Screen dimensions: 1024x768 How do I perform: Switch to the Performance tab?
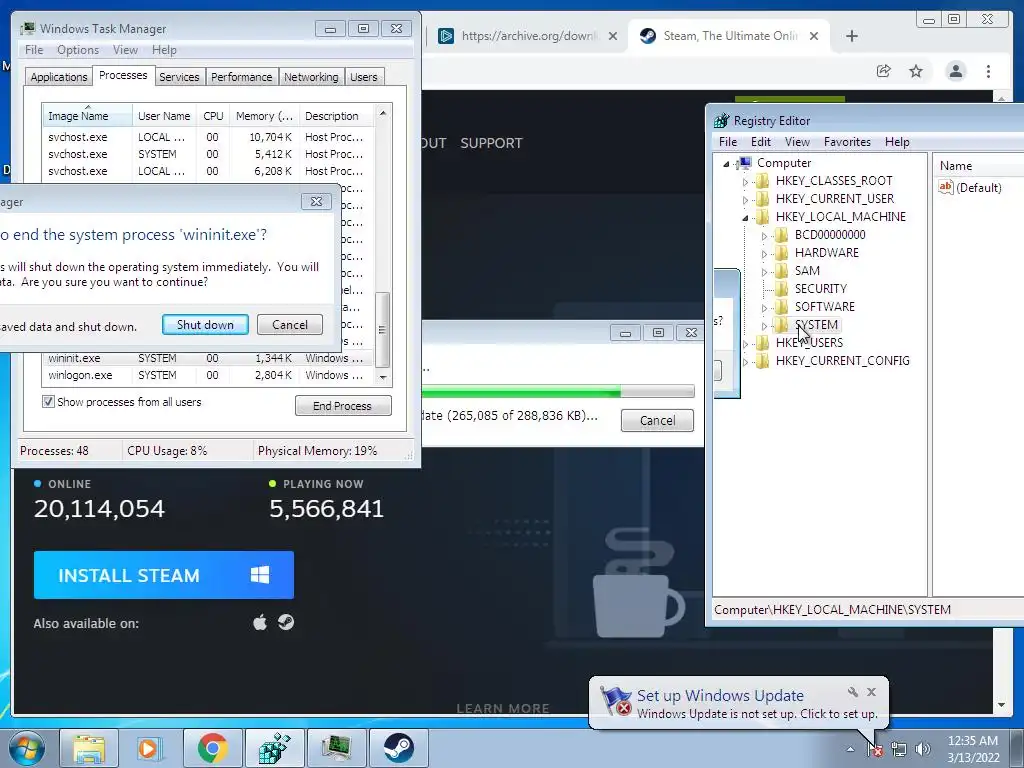pyautogui.click(x=242, y=77)
